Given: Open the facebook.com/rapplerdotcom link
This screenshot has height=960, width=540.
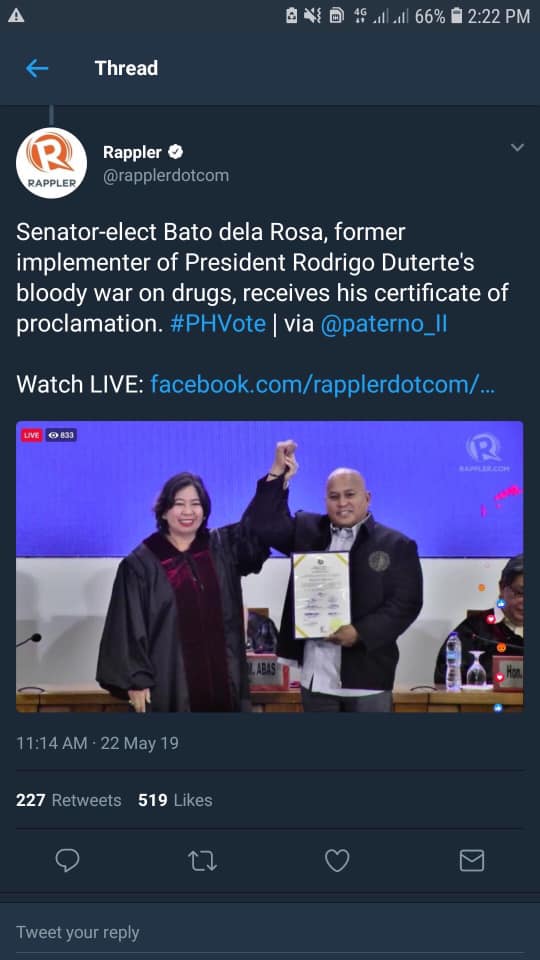Looking at the screenshot, I should tap(322, 384).
